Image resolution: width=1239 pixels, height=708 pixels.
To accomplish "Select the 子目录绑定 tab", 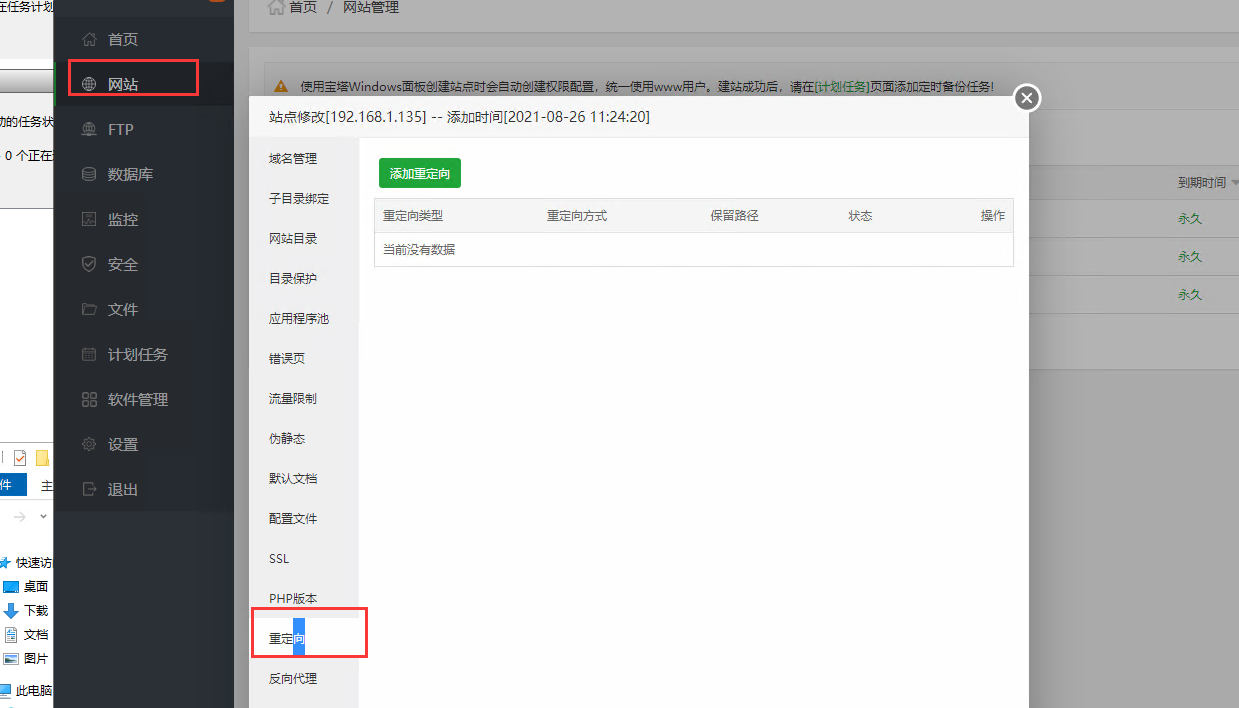I will [298, 199].
